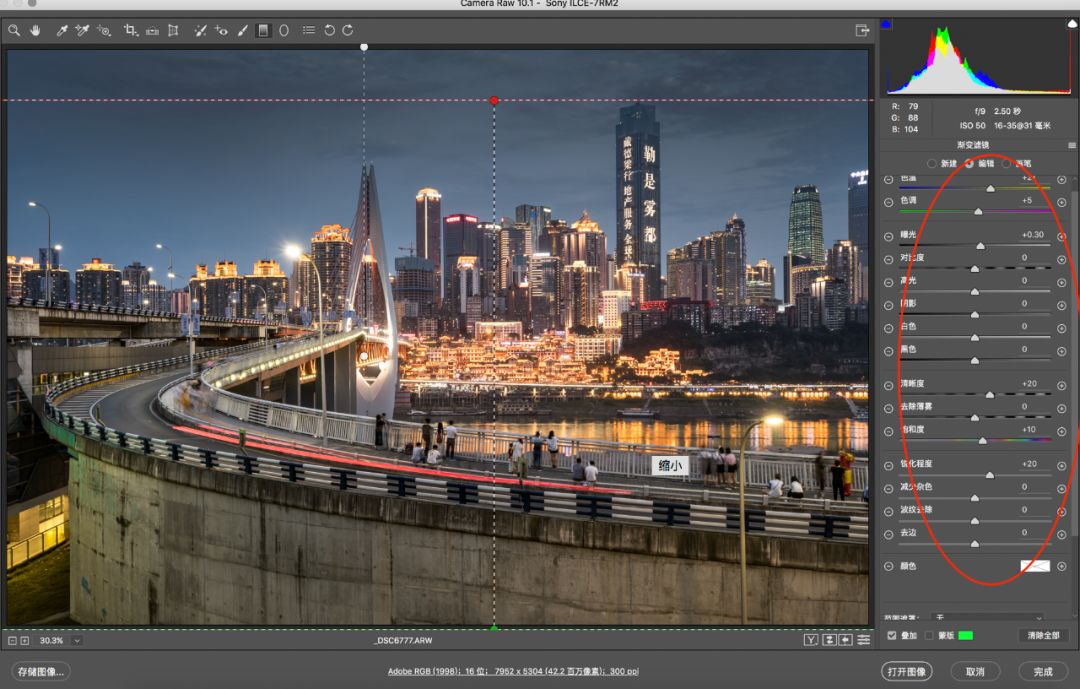Click the white guide handle above the photo
This screenshot has height=689, width=1080.
point(364,48)
